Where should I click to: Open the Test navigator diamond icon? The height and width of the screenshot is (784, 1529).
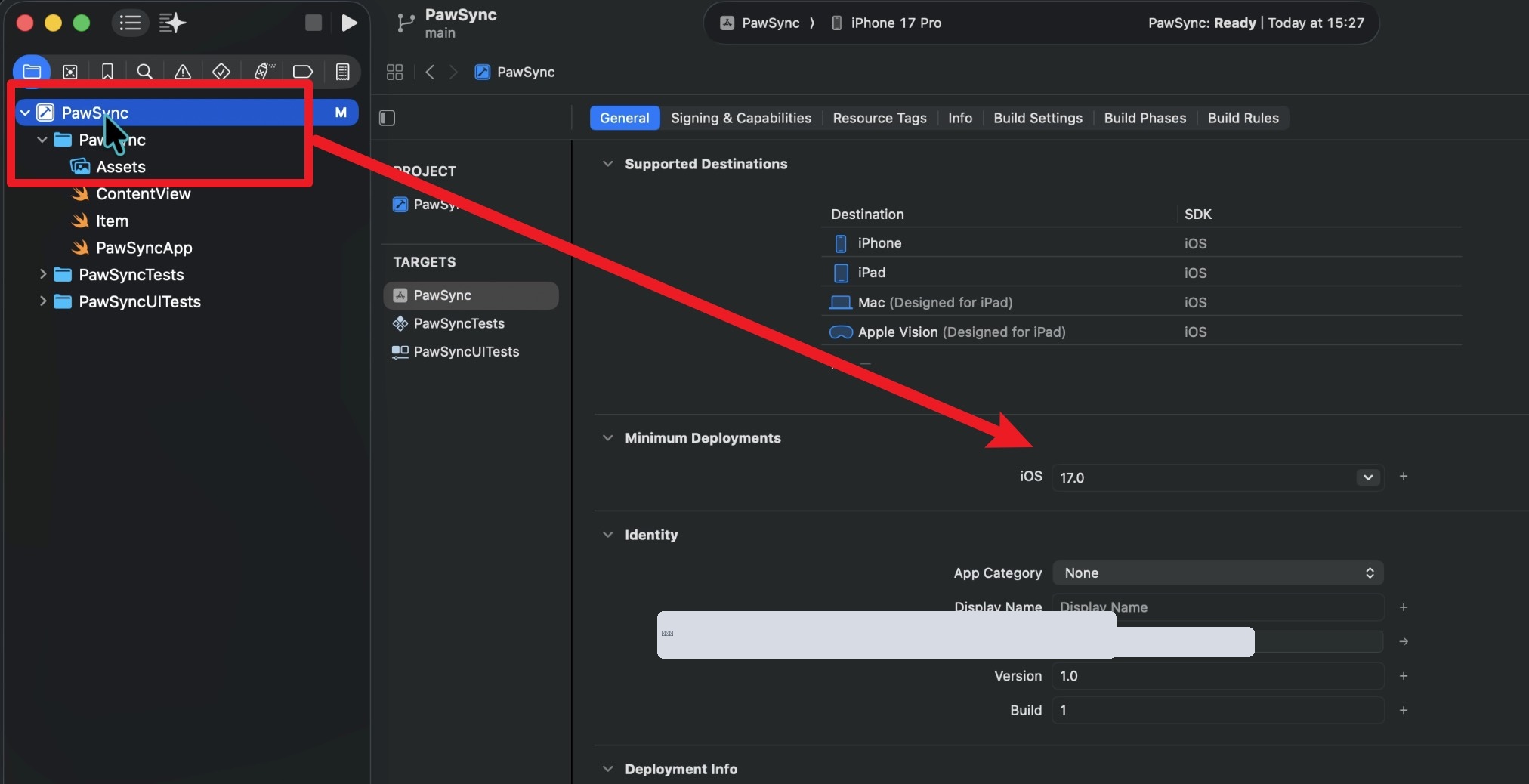(x=221, y=72)
